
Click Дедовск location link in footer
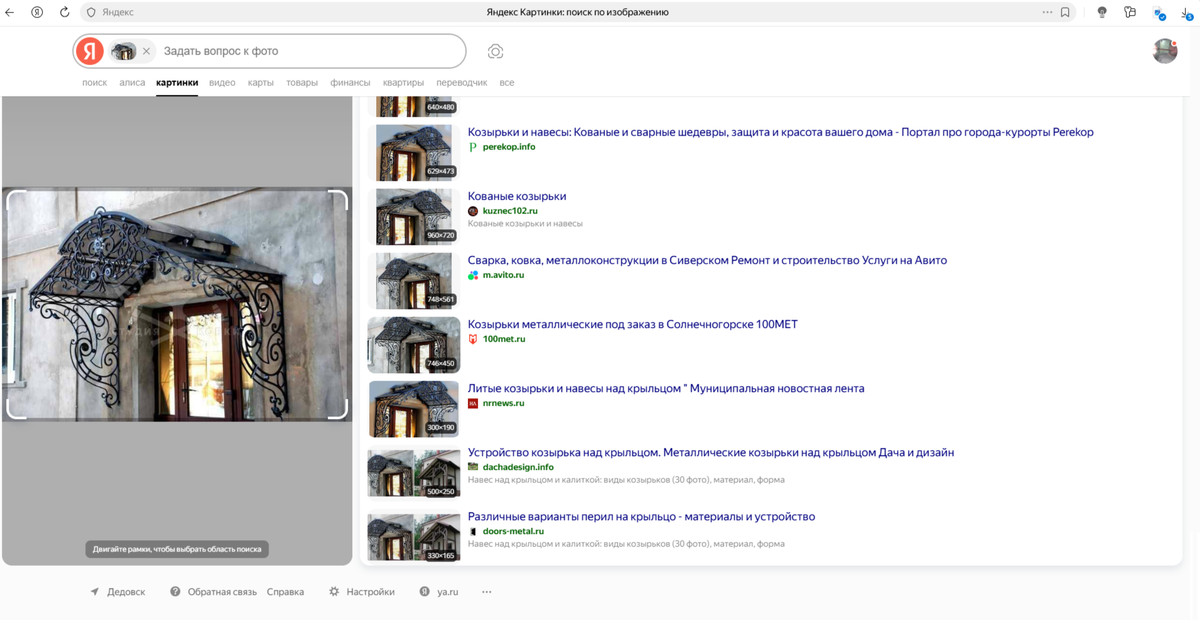[x=126, y=592]
